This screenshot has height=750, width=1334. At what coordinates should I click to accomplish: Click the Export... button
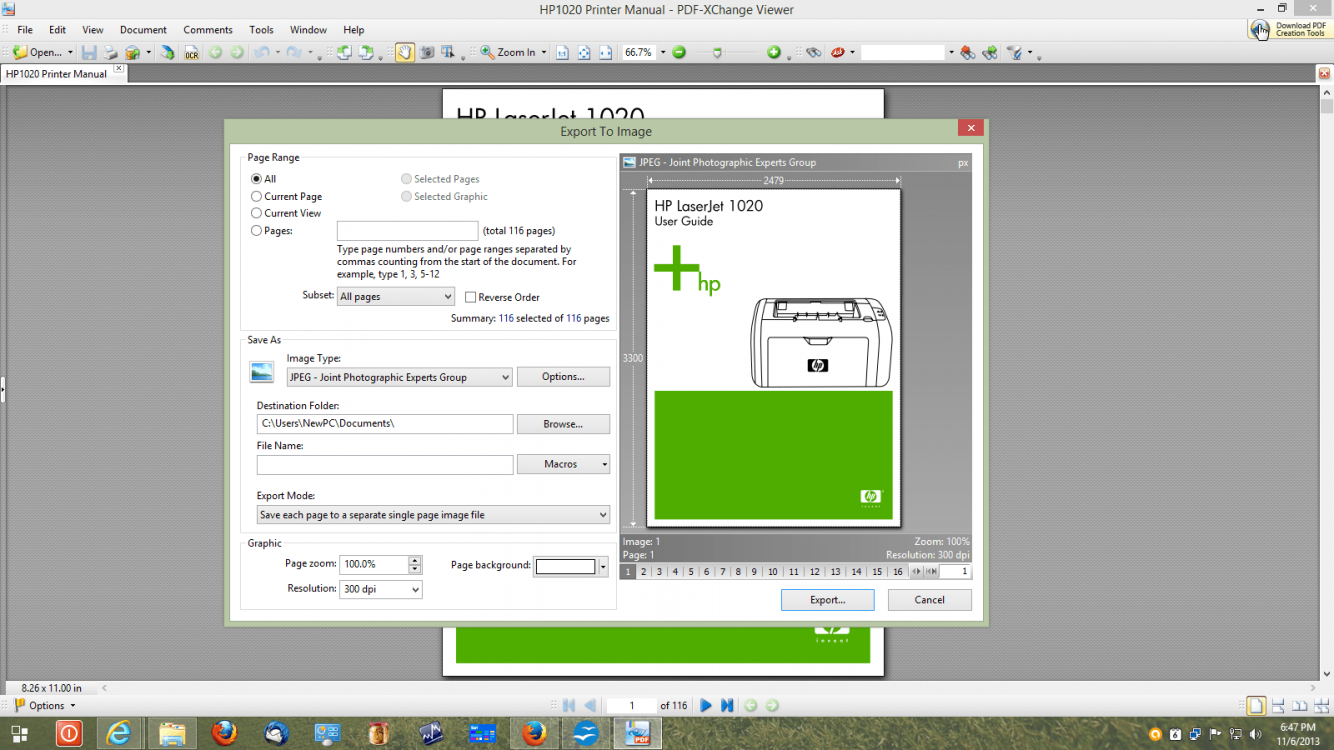pos(827,600)
